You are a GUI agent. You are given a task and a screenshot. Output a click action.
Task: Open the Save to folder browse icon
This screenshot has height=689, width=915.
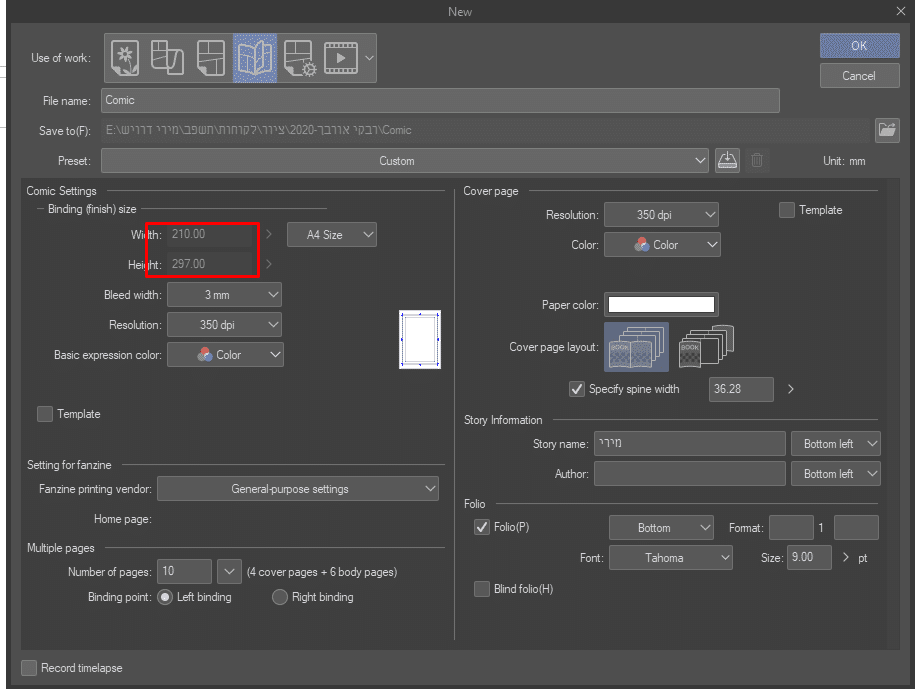(886, 130)
